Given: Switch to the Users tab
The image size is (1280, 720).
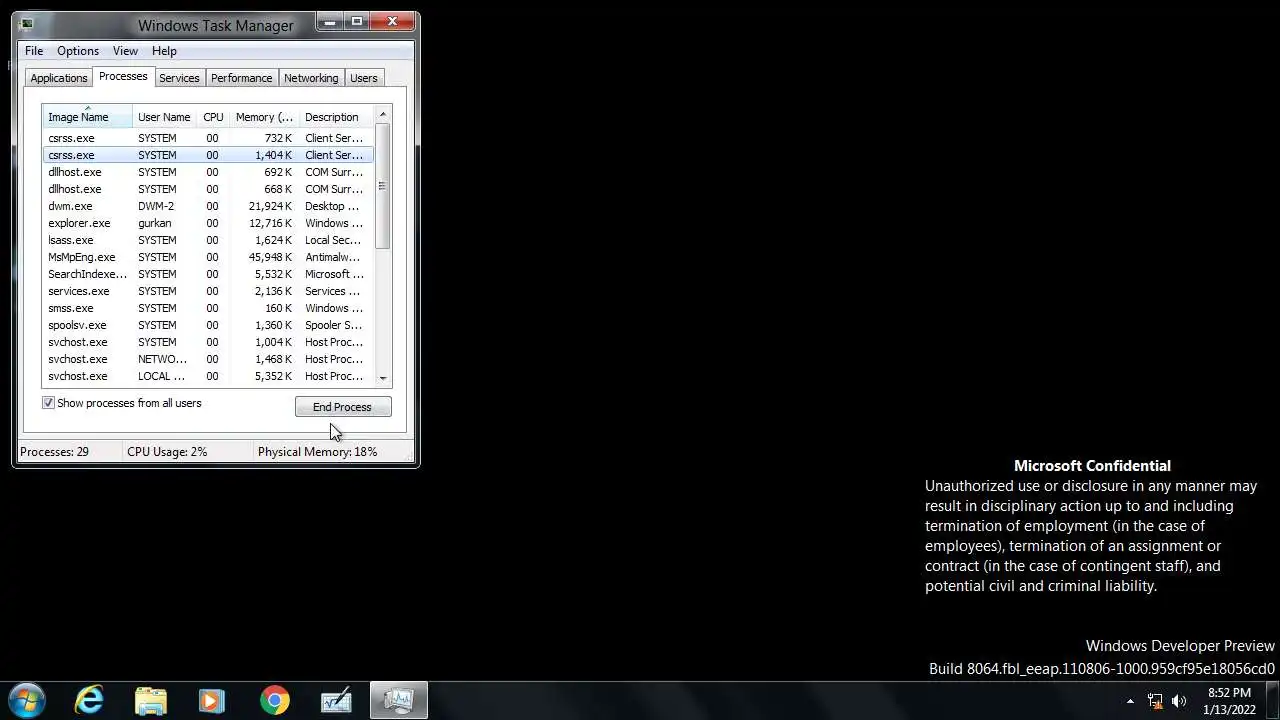Looking at the screenshot, I should tap(364, 78).
